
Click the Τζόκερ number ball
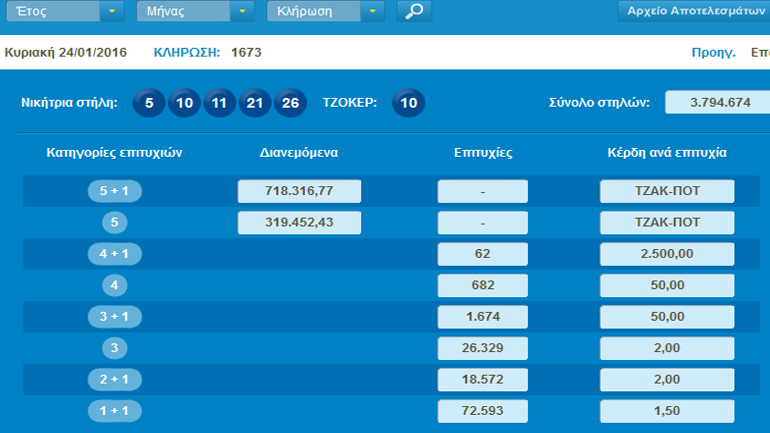point(409,103)
